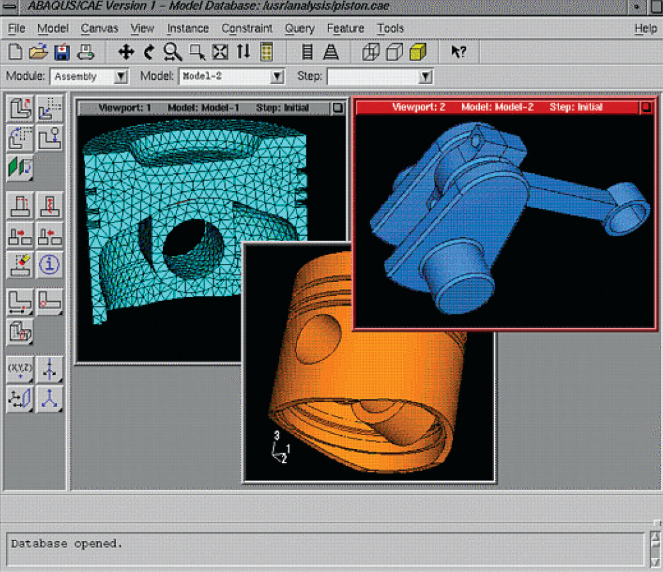Open the context Help pointer tool
The width and height of the screenshot is (663, 572).
[458, 52]
